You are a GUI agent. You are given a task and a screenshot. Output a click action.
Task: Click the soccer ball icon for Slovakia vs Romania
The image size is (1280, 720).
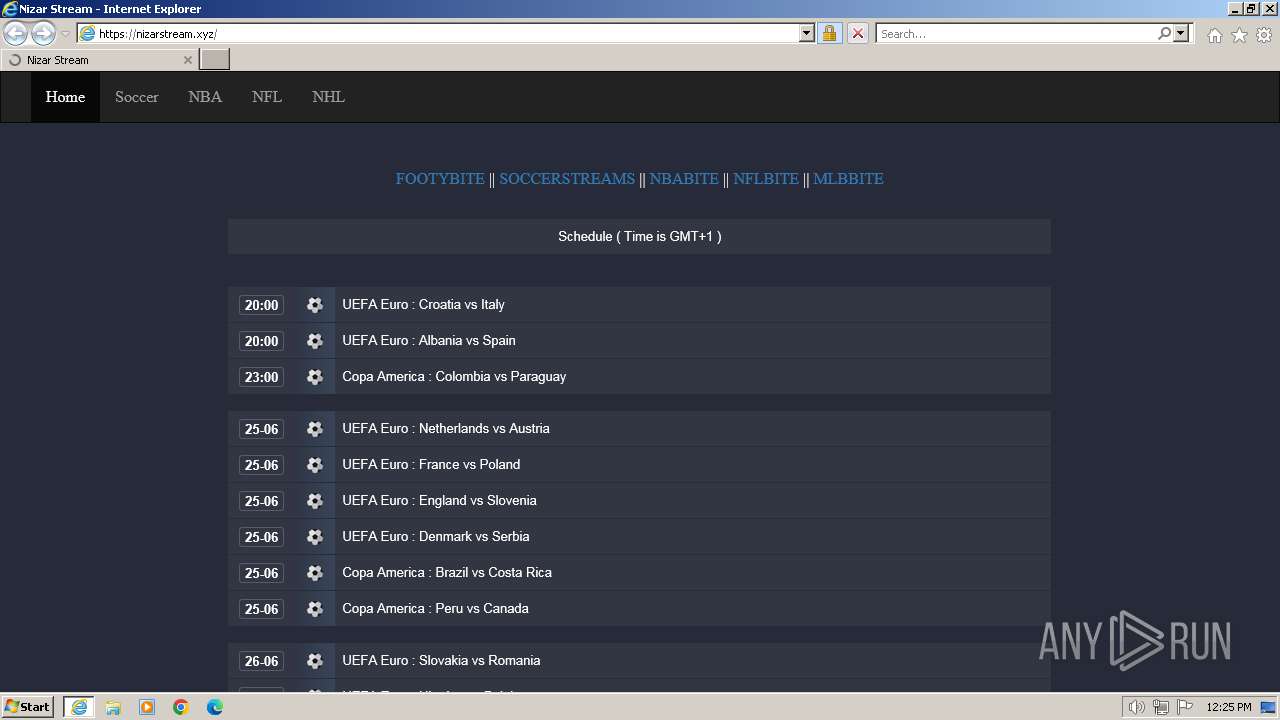click(x=315, y=661)
